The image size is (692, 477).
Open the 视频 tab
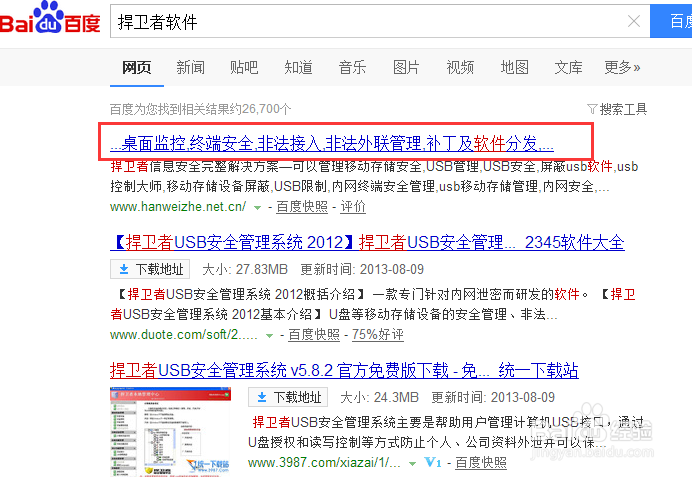coord(460,68)
